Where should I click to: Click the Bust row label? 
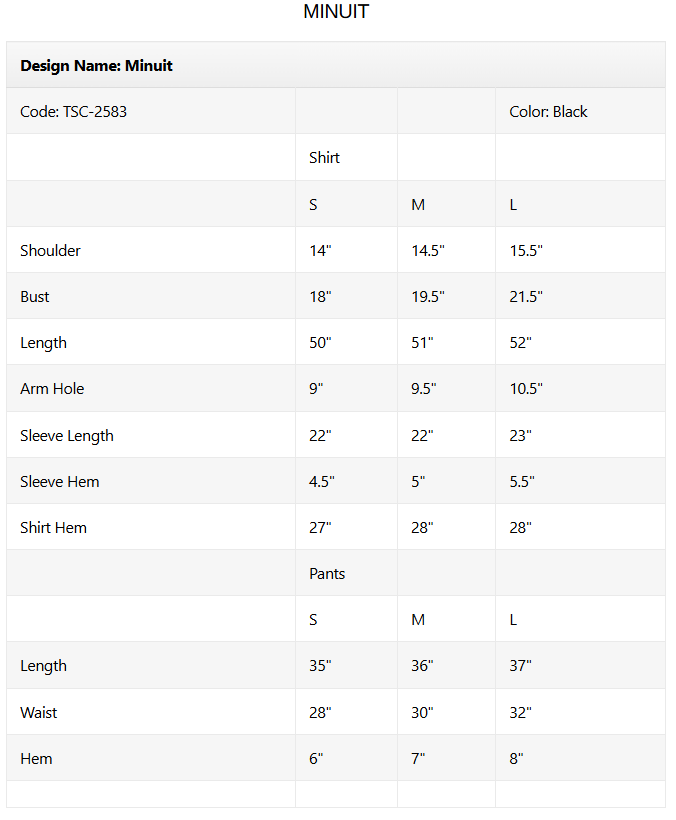[x=34, y=297]
